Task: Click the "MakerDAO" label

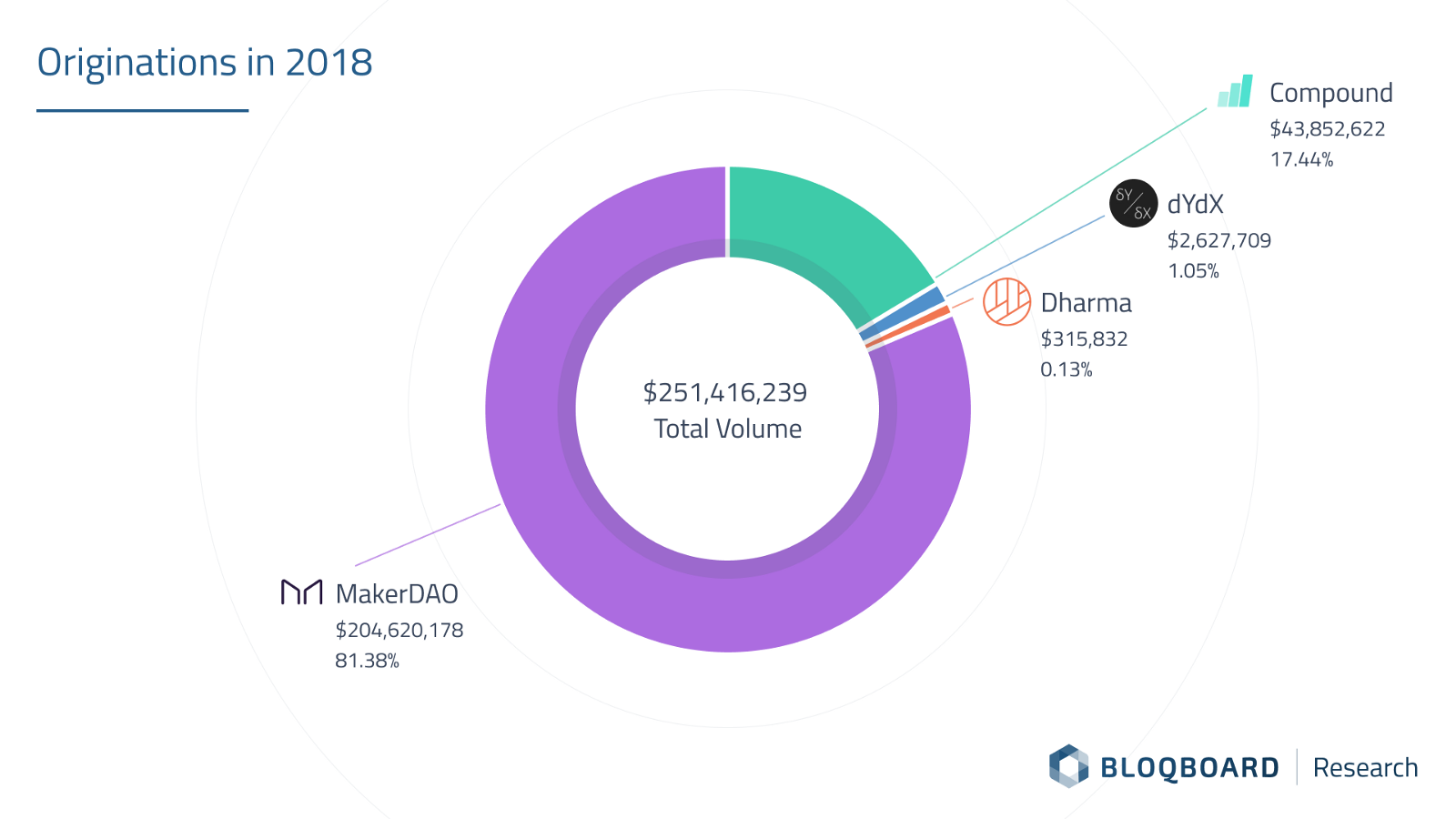Action: coord(397,593)
